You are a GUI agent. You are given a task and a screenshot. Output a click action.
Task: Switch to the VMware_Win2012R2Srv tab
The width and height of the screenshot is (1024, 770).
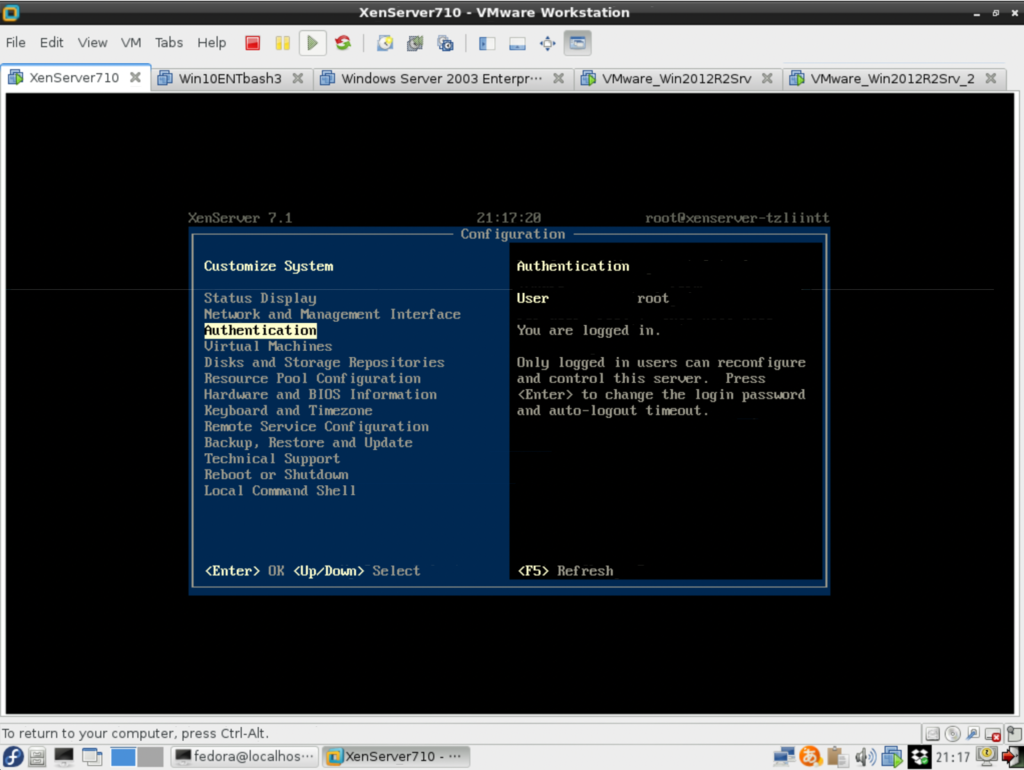[x=676, y=79]
